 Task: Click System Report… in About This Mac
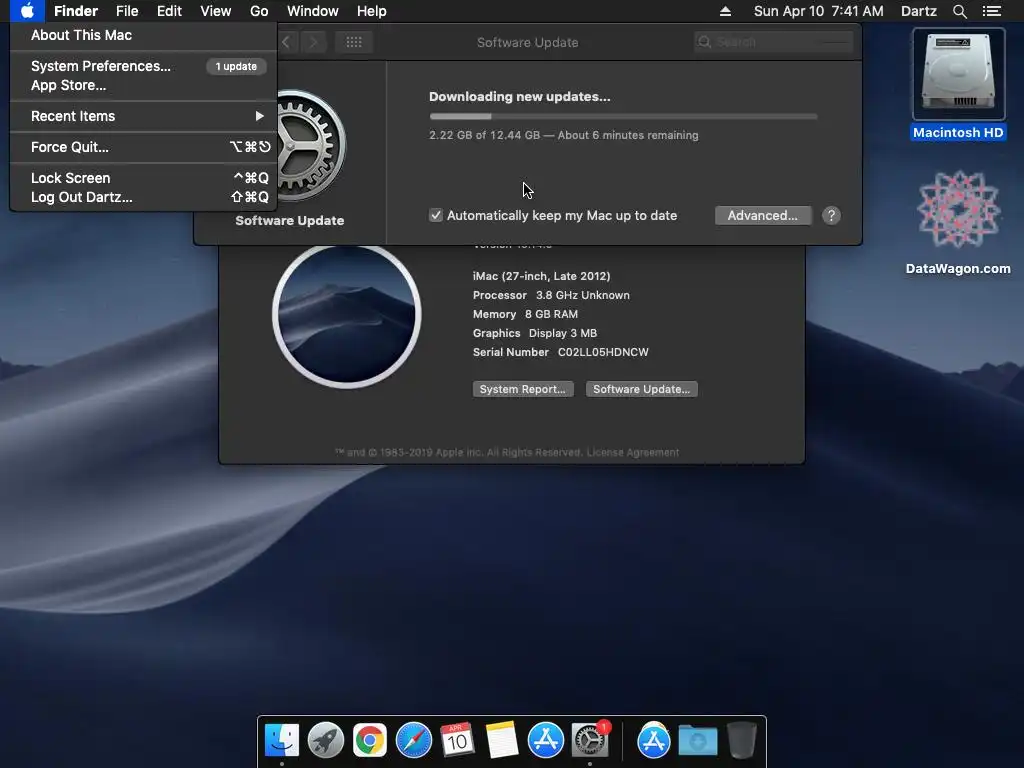[x=522, y=389]
